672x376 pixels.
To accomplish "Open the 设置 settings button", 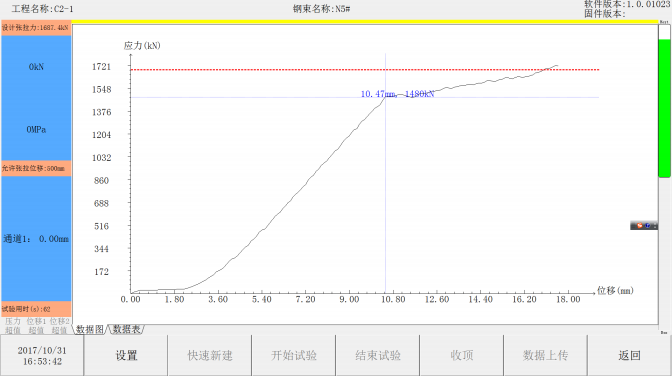I will tap(126, 355).
